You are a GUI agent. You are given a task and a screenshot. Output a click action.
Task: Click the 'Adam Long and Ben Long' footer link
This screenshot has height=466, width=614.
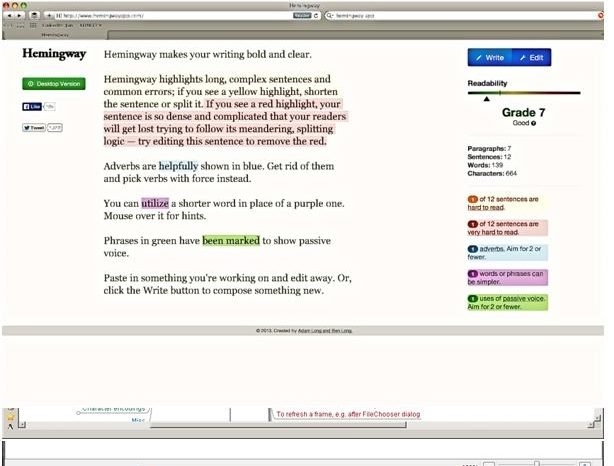pos(325,331)
